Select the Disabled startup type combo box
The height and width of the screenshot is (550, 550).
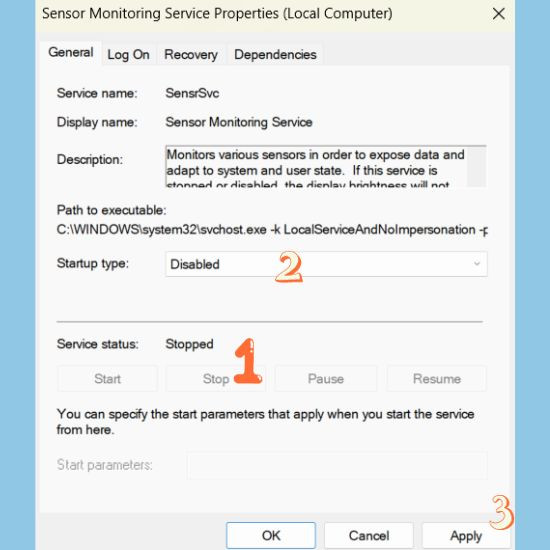coord(326,264)
